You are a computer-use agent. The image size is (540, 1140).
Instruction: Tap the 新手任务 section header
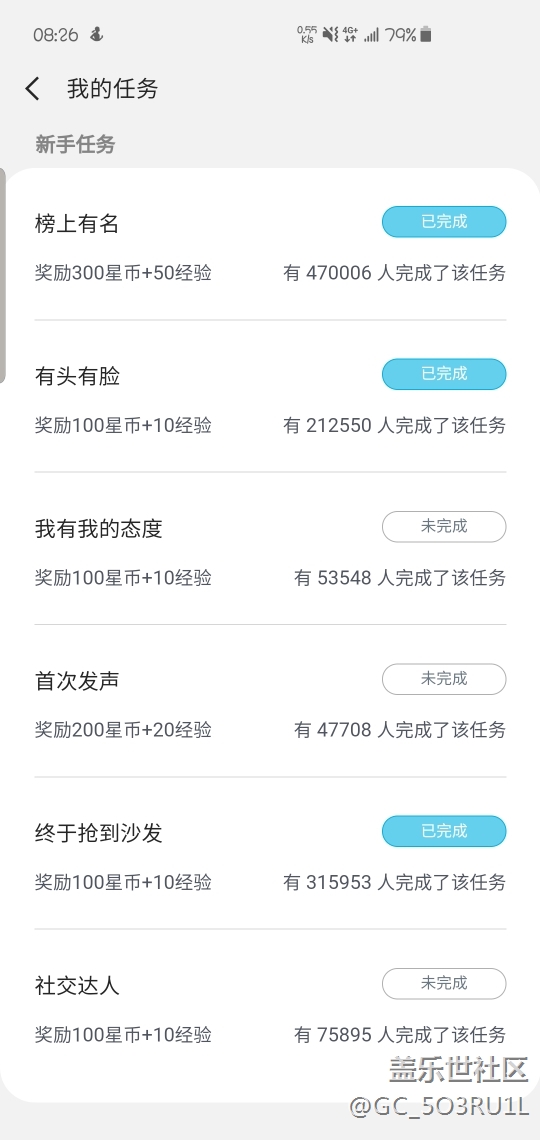[76, 144]
